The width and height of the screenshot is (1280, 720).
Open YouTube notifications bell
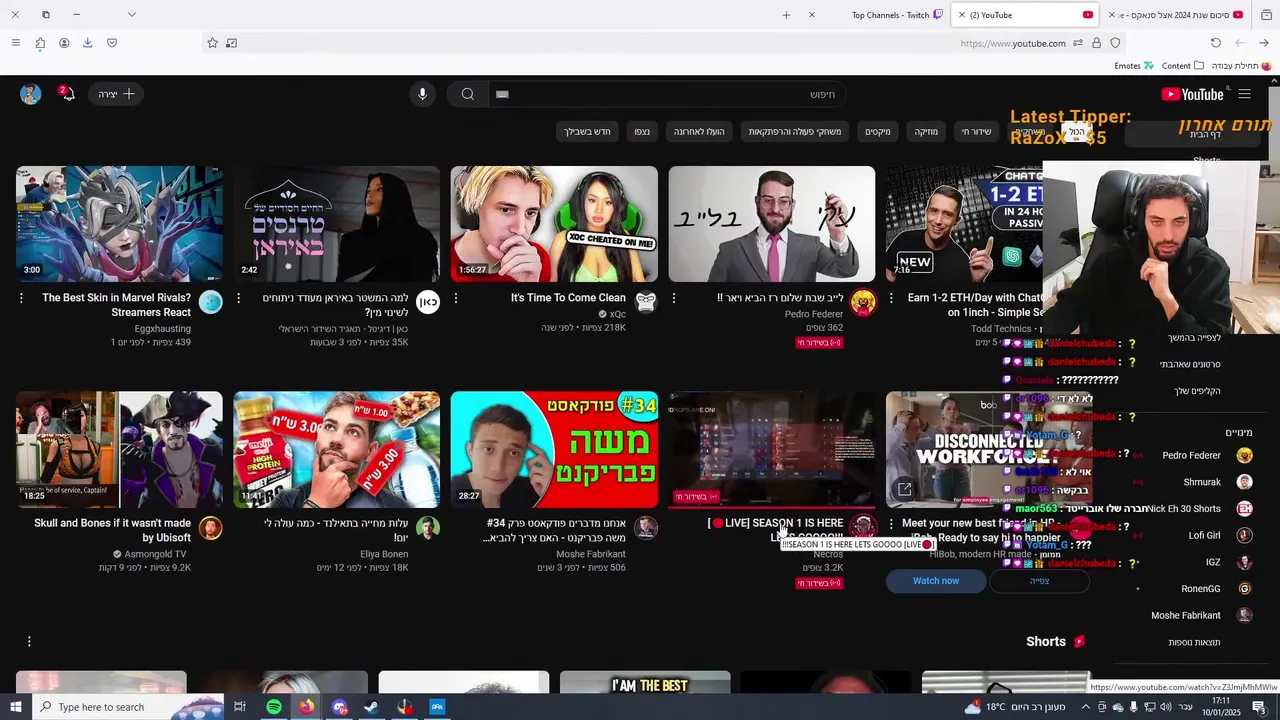click(67, 94)
